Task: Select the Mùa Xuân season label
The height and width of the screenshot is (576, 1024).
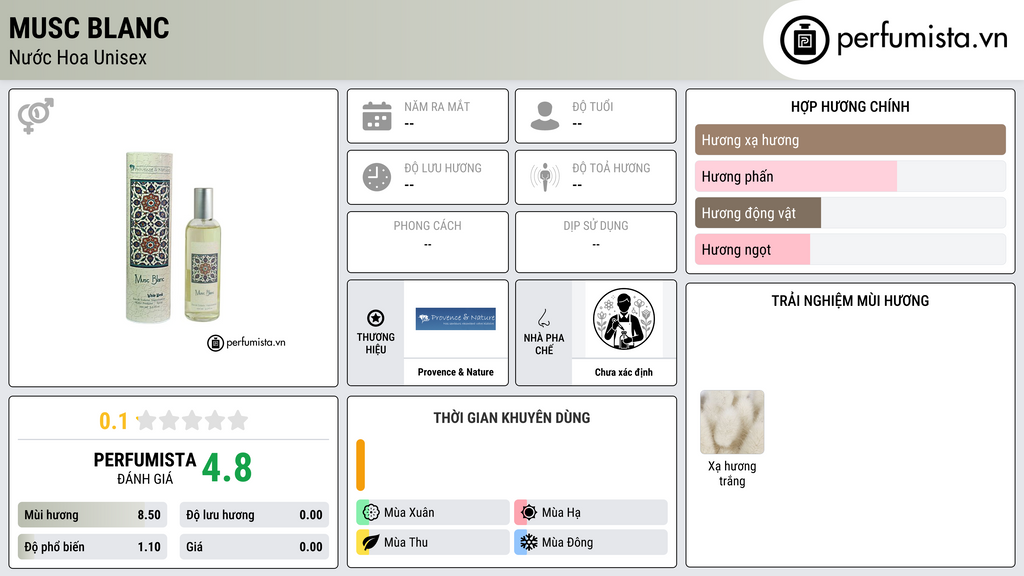Action: coord(409,513)
